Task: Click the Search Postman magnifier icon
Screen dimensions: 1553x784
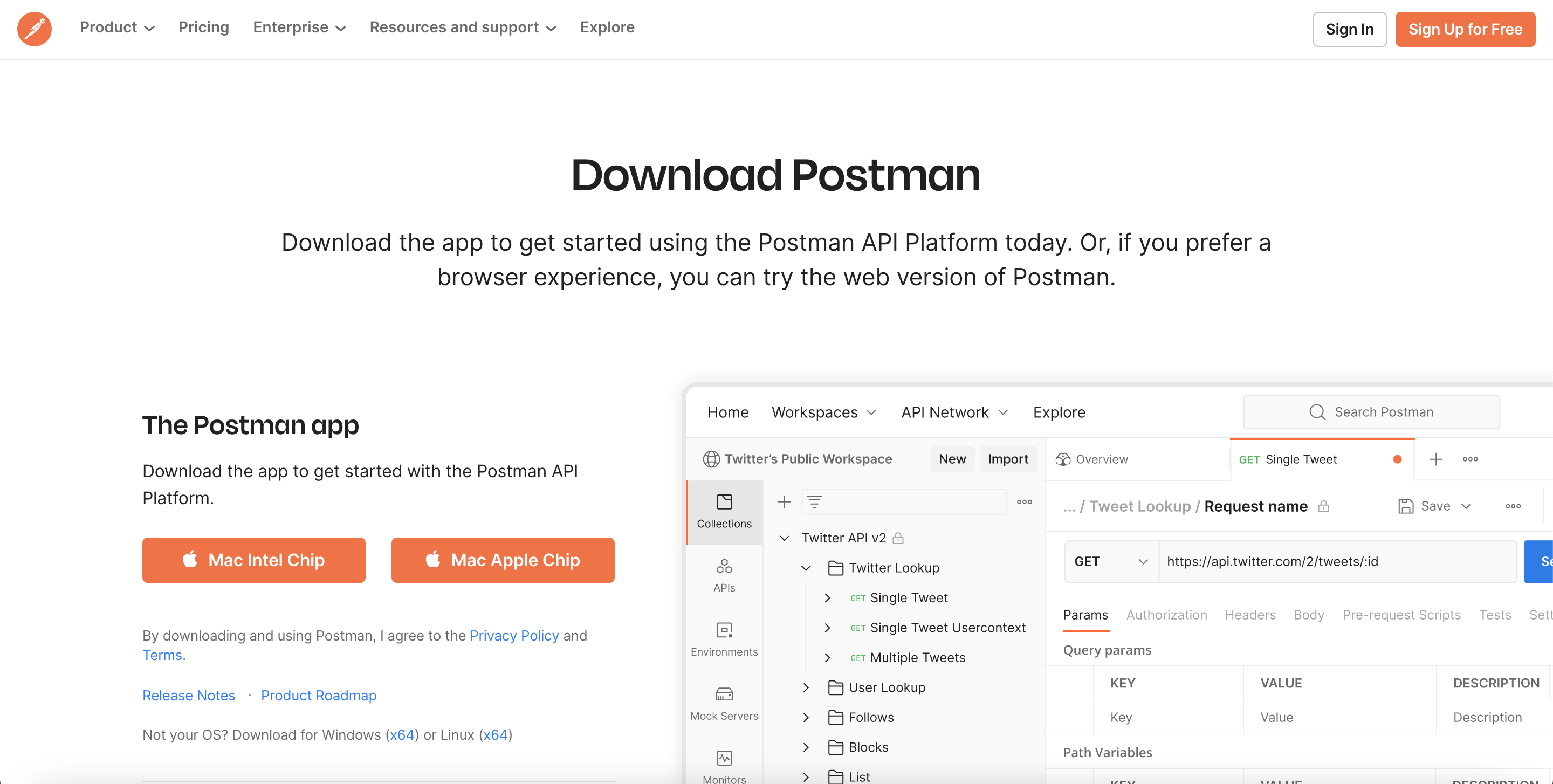Action: click(x=1317, y=412)
